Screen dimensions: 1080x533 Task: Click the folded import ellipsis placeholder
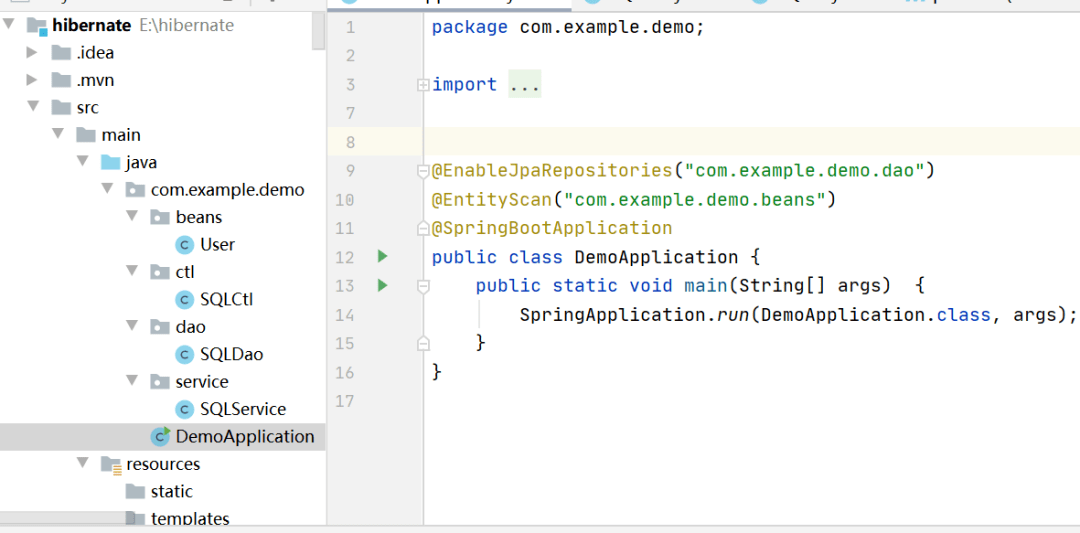pyautogui.click(x=524, y=85)
